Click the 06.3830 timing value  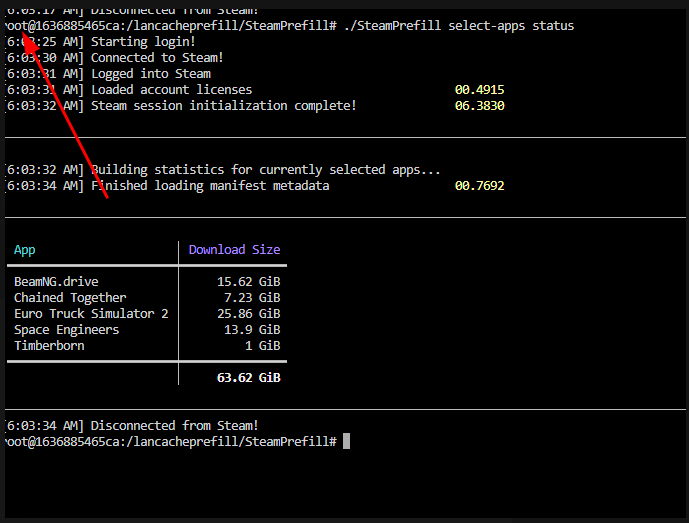coord(479,106)
